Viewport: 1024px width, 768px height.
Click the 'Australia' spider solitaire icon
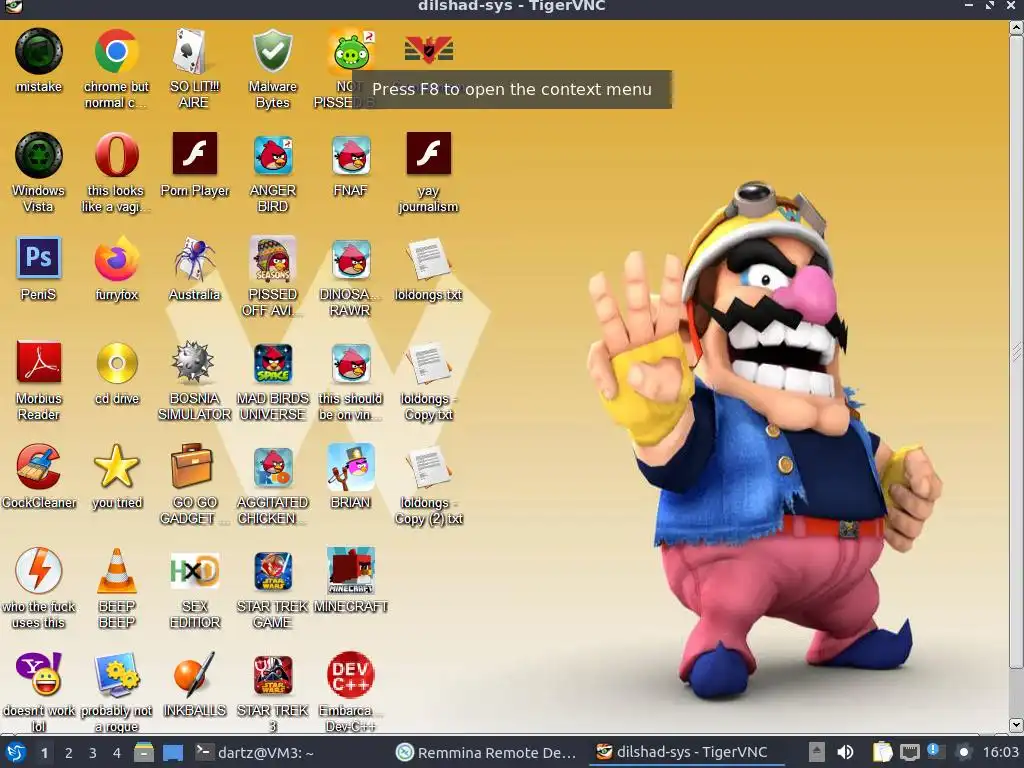coord(194,259)
